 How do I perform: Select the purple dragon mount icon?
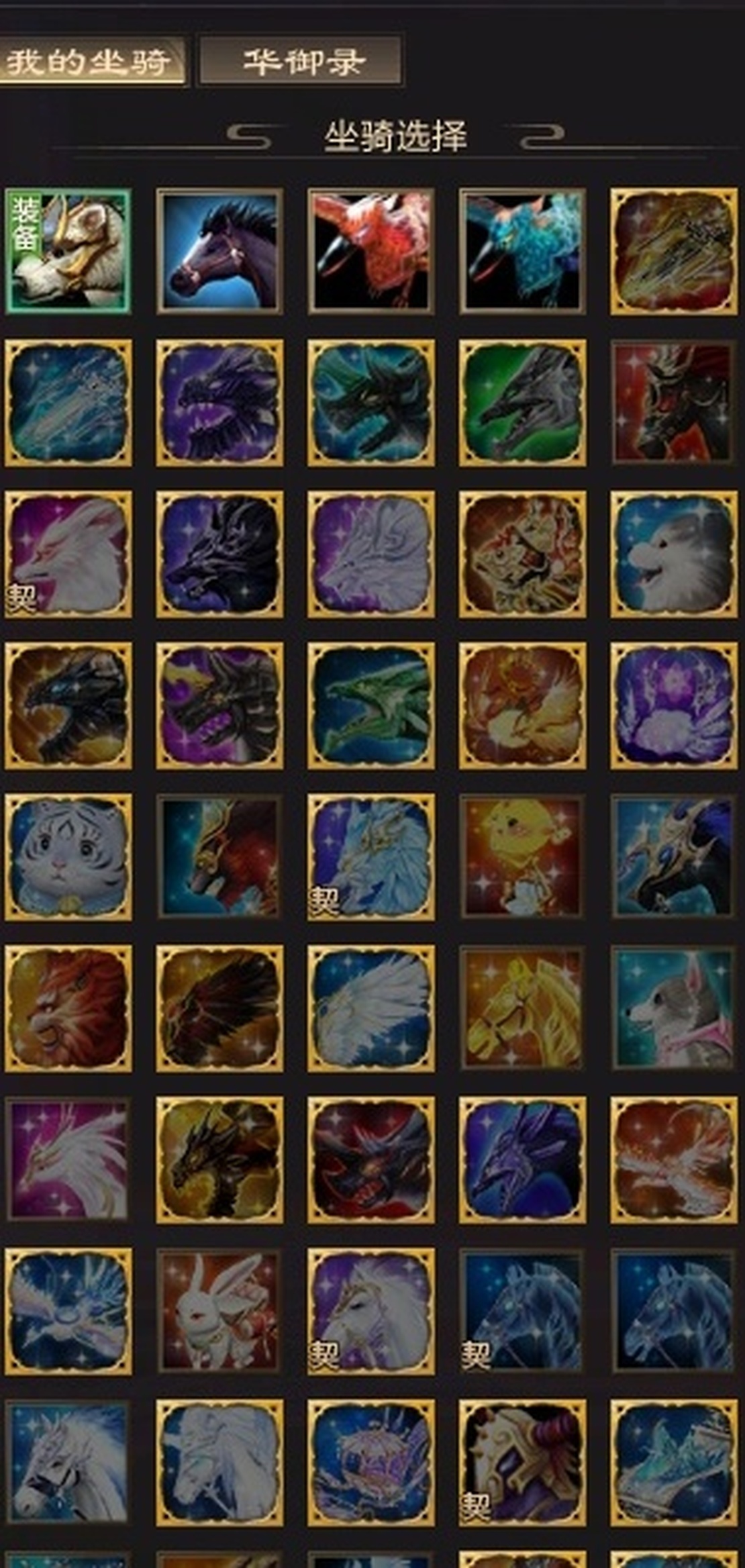coord(219,403)
